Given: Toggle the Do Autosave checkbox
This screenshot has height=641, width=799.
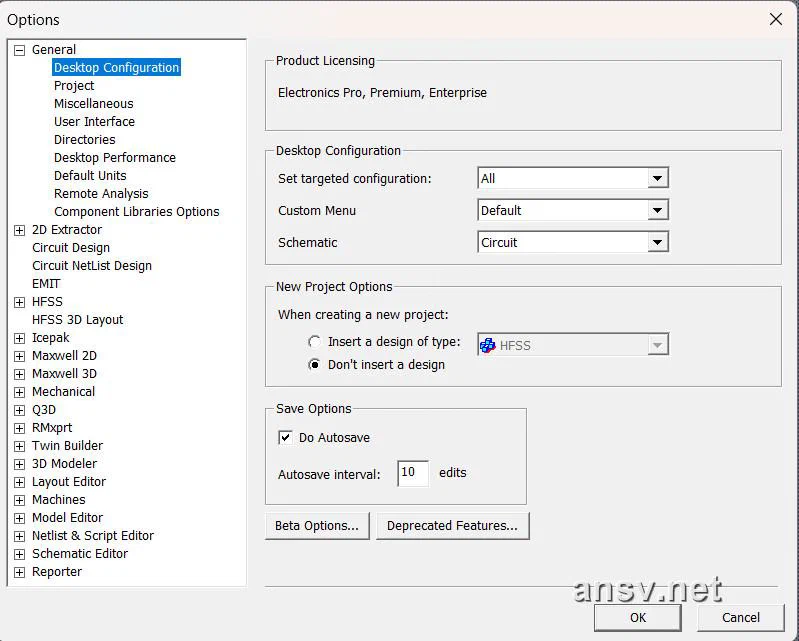Looking at the screenshot, I should point(285,437).
